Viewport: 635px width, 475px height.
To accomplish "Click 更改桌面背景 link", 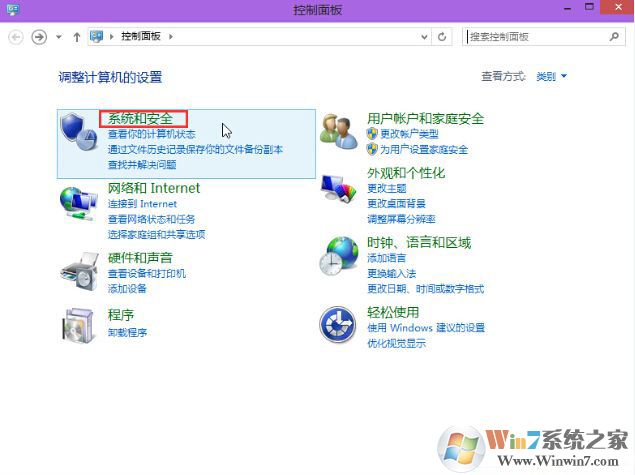I will pos(396,204).
